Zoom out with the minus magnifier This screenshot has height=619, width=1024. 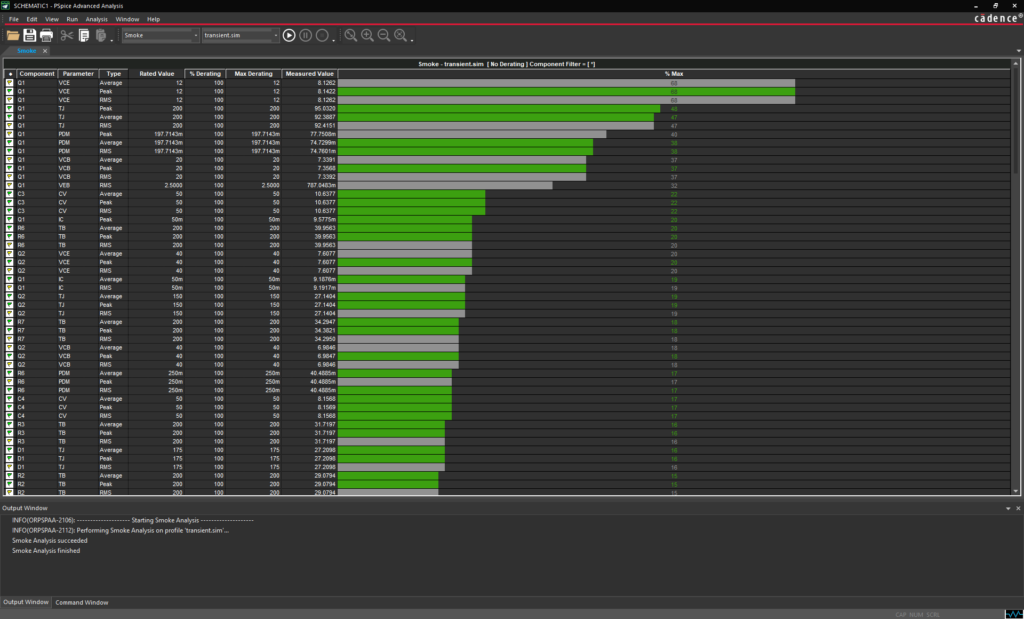point(384,35)
